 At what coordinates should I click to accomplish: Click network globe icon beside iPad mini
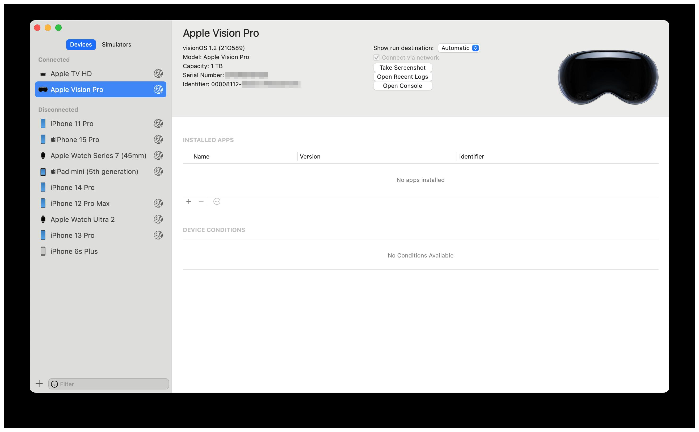pos(158,172)
